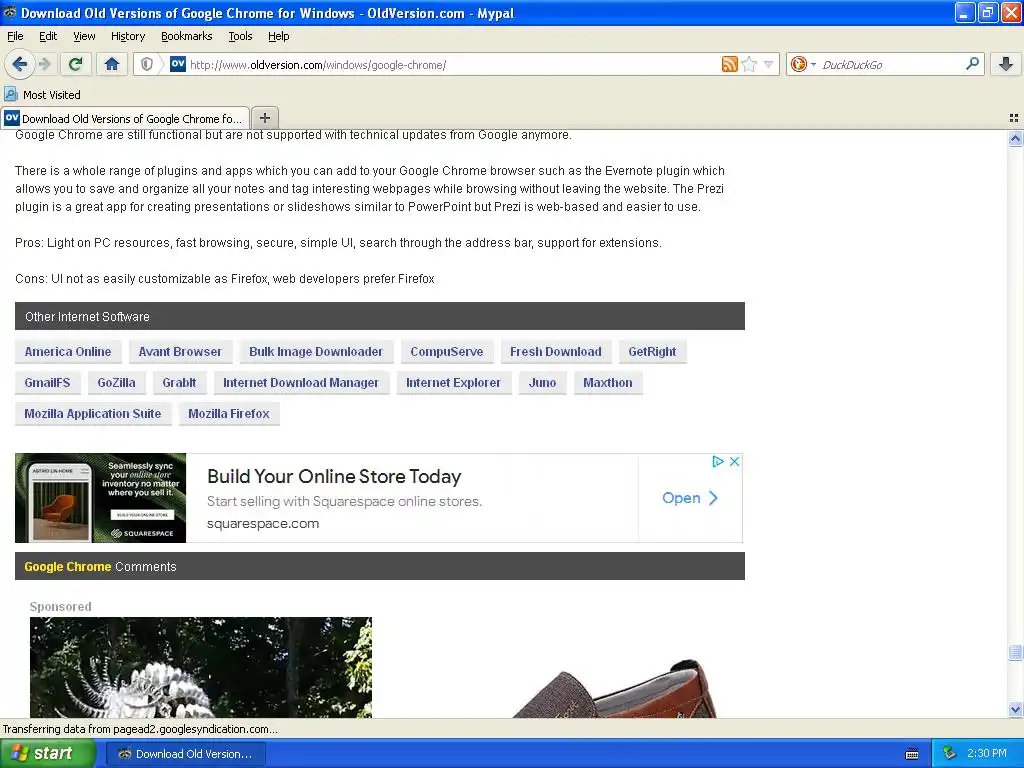
Task: Bookmark this page with the star icon
Action: click(749, 64)
